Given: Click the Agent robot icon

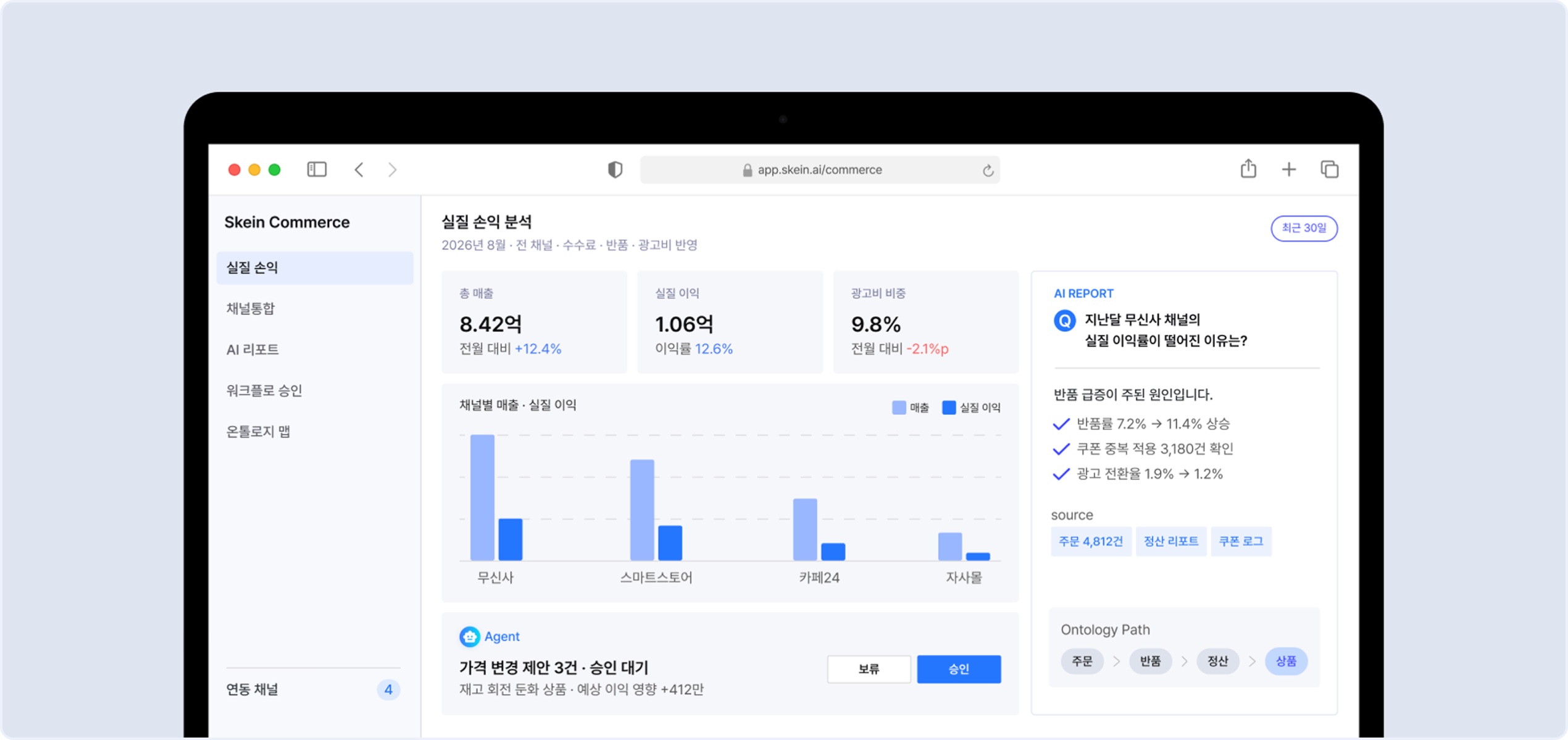Looking at the screenshot, I should pyautogui.click(x=469, y=636).
